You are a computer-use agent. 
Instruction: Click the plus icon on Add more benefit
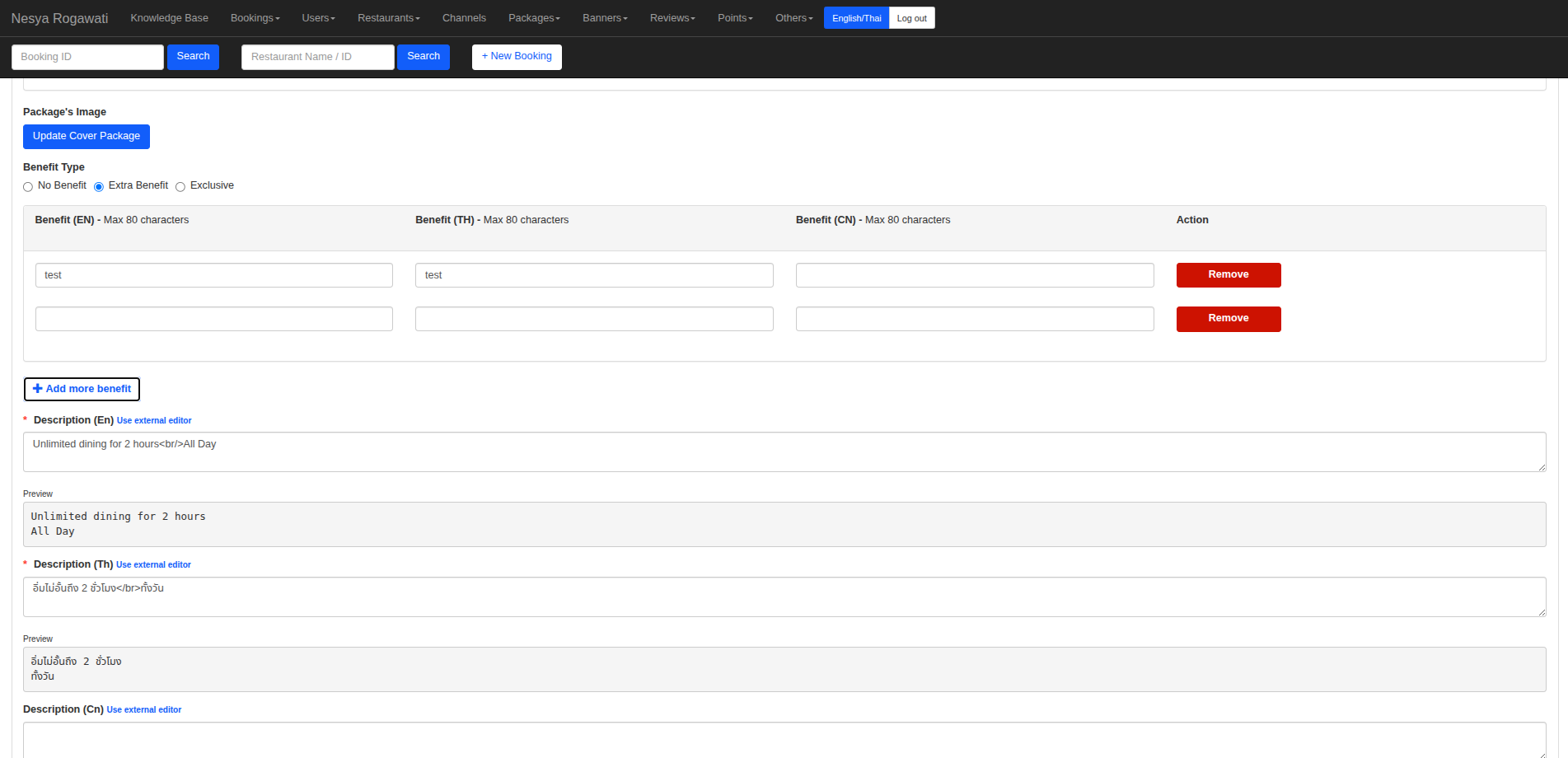point(37,389)
